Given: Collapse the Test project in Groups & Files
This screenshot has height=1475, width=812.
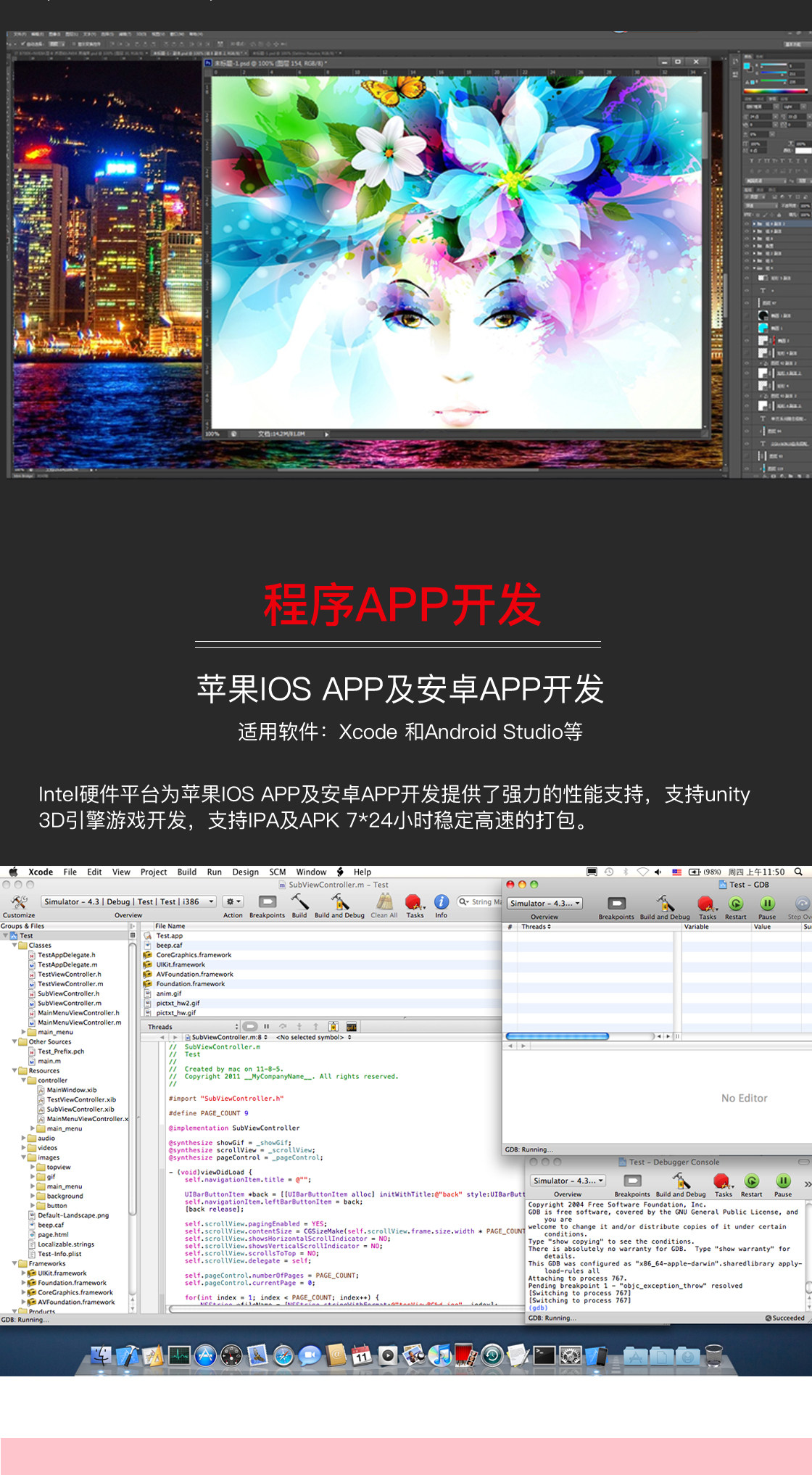Looking at the screenshot, I should pos(5,935).
